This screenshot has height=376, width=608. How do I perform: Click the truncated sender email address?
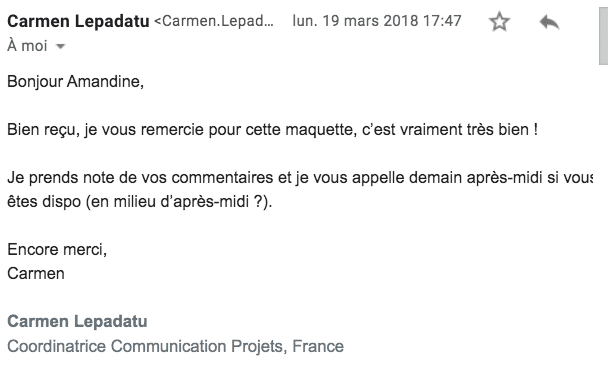click(x=214, y=21)
